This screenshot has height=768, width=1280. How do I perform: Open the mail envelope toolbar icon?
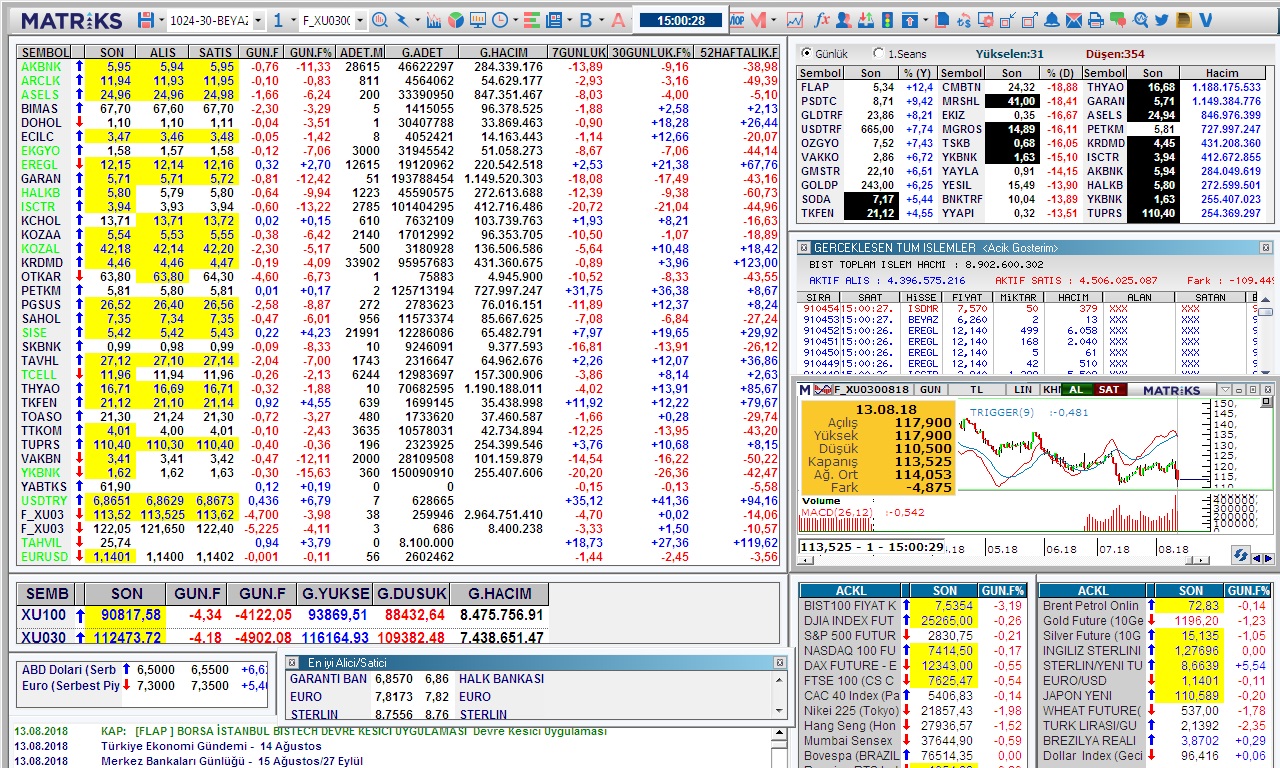1074,20
